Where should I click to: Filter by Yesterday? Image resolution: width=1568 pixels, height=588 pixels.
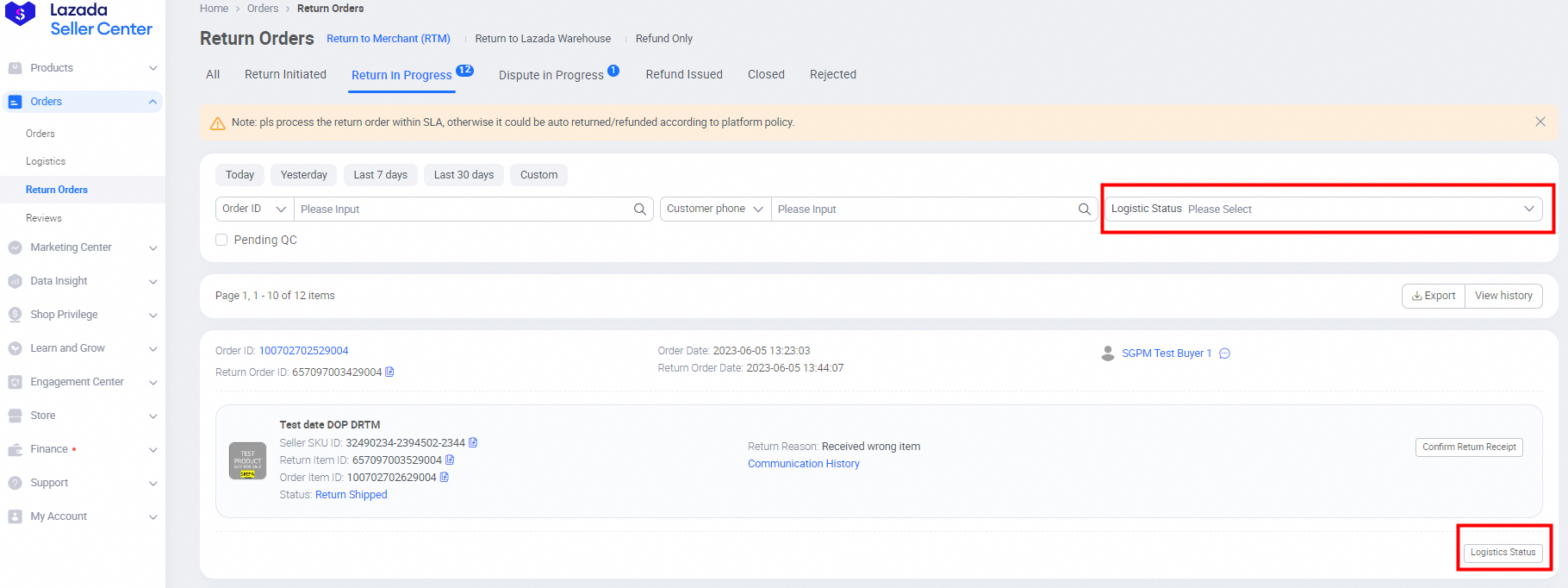click(x=304, y=175)
